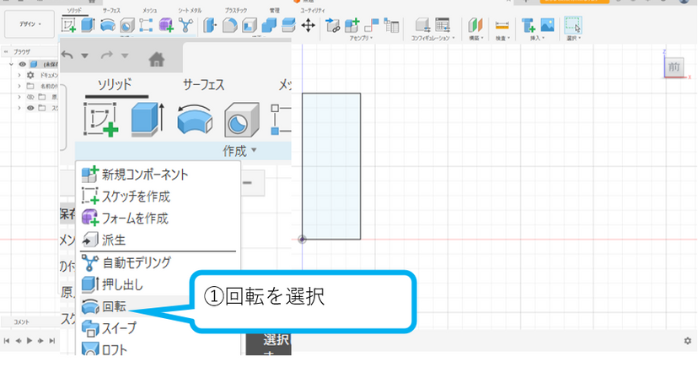Select the Combine tool icon
Screen dimensions: 698x365
pos(269,25)
